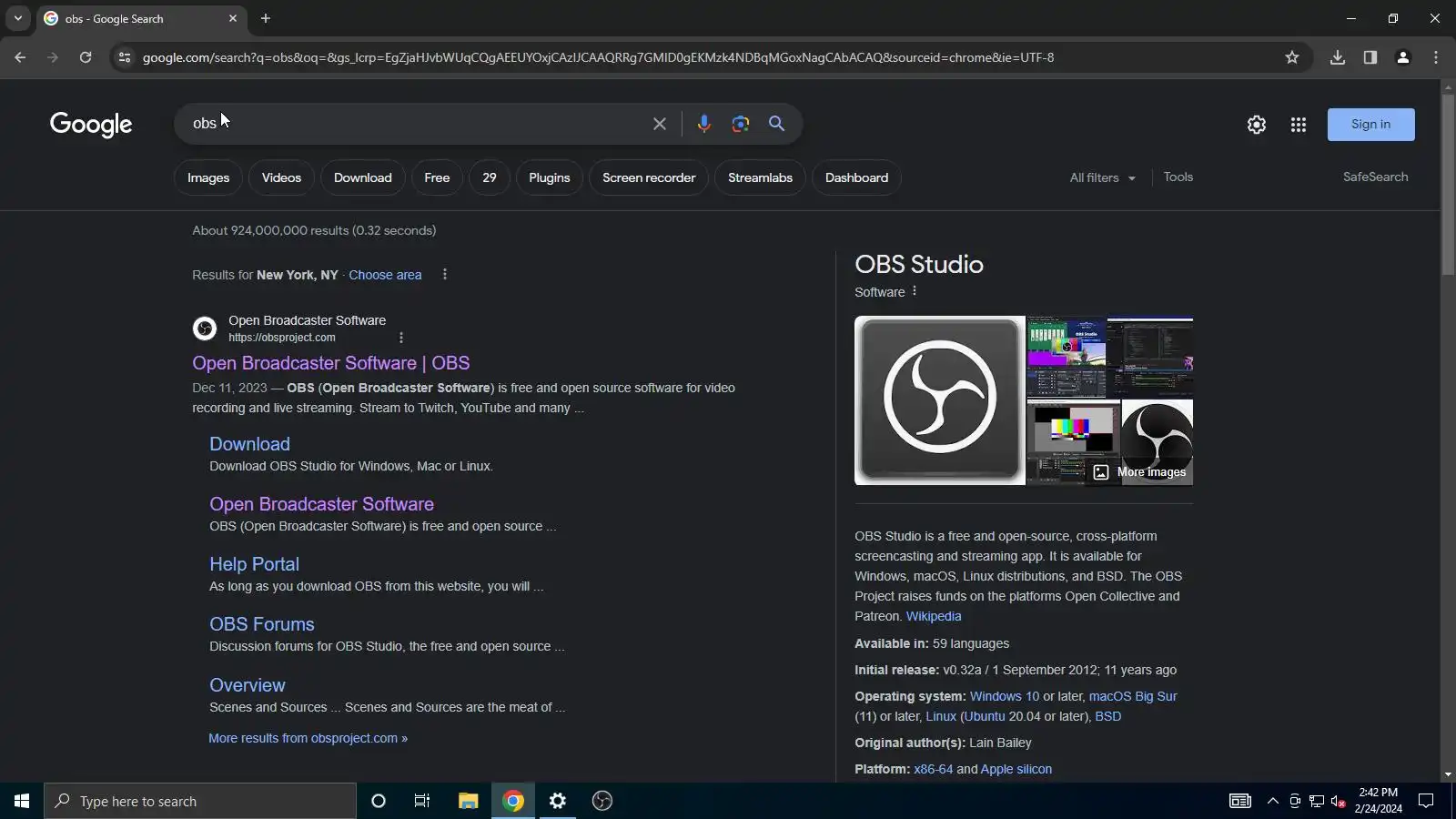Open the Google apps grid
The image size is (1456, 819).
point(1299,125)
